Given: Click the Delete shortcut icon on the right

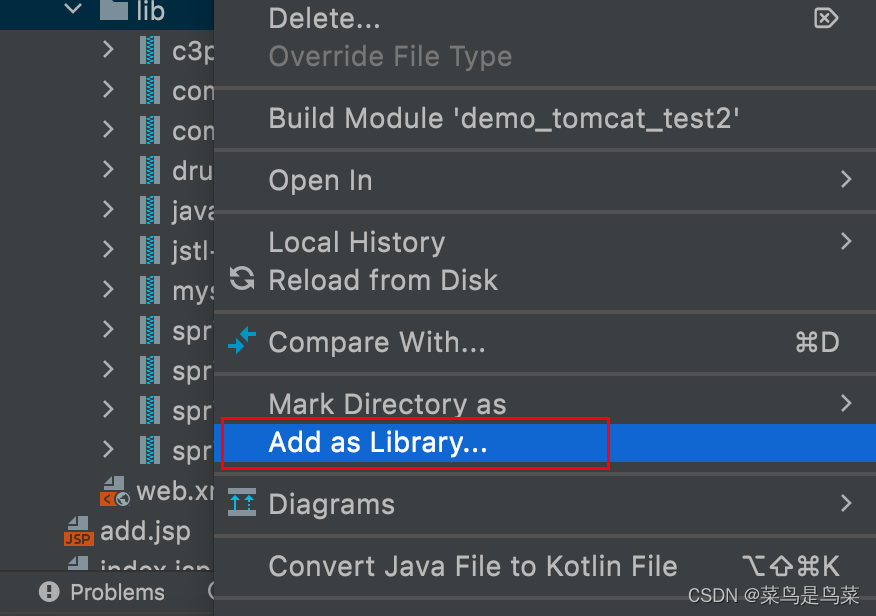Looking at the screenshot, I should click(826, 18).
